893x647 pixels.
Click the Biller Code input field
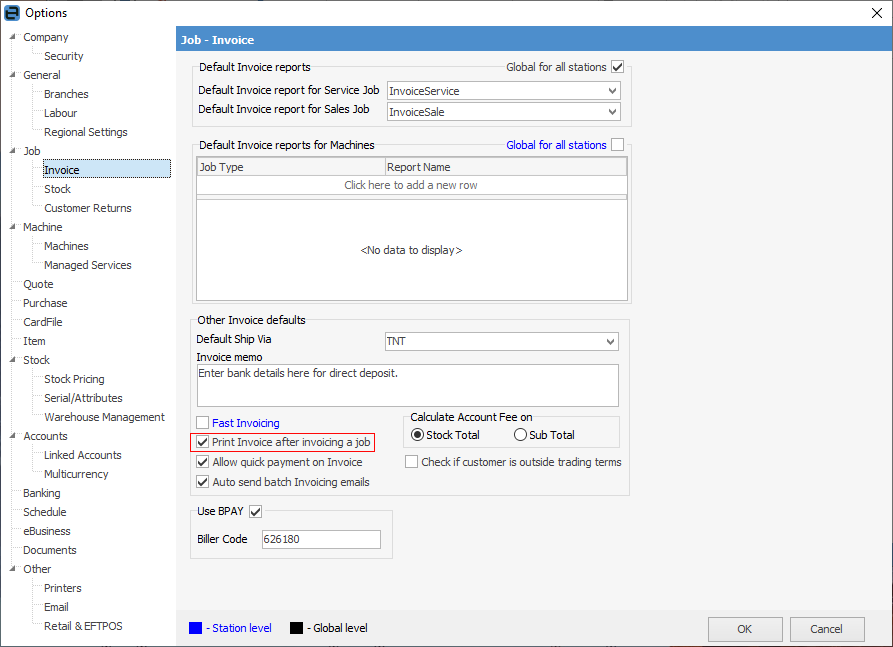(x=320, y=540)
